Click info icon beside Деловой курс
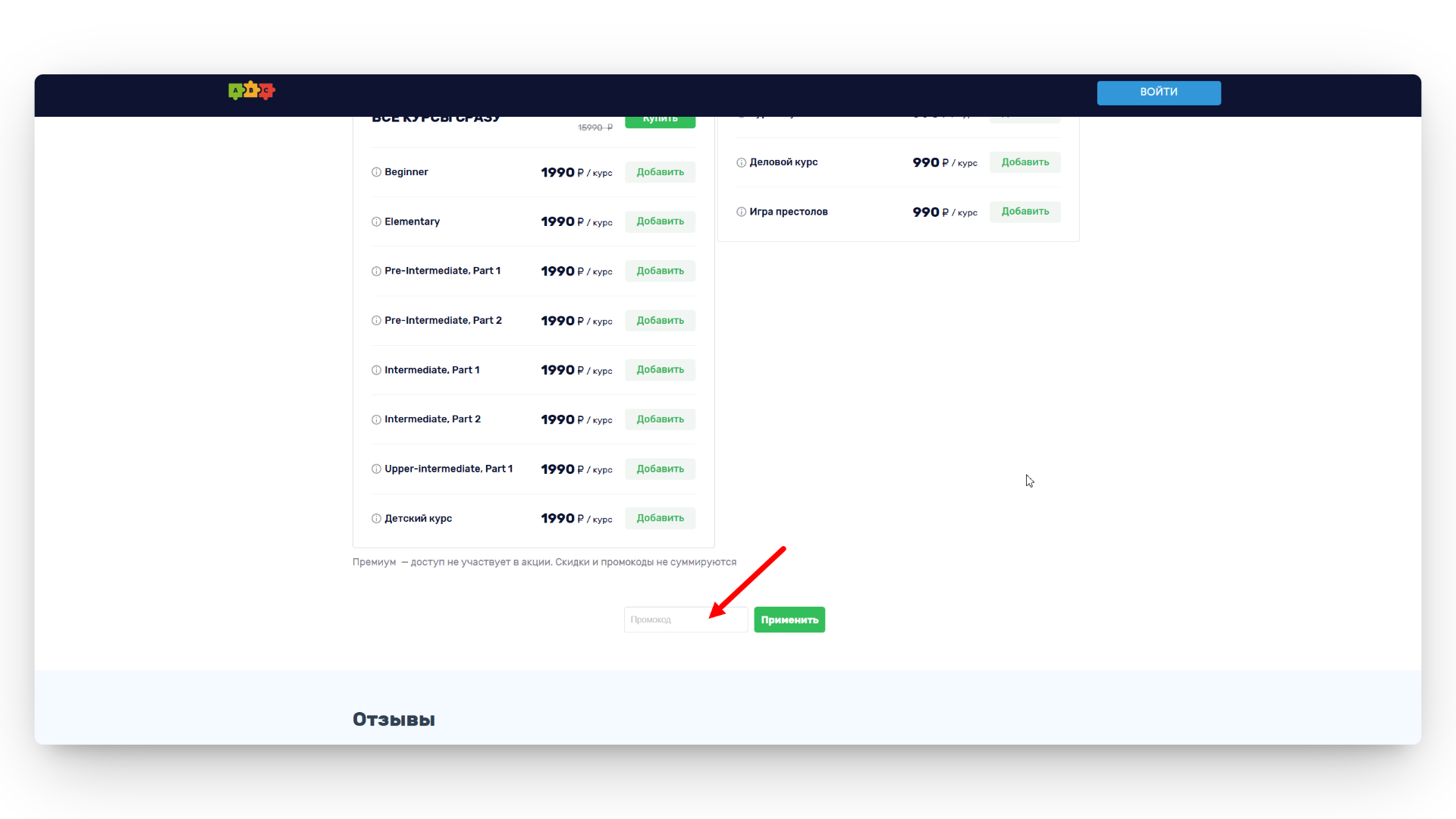 pos(741,162)
